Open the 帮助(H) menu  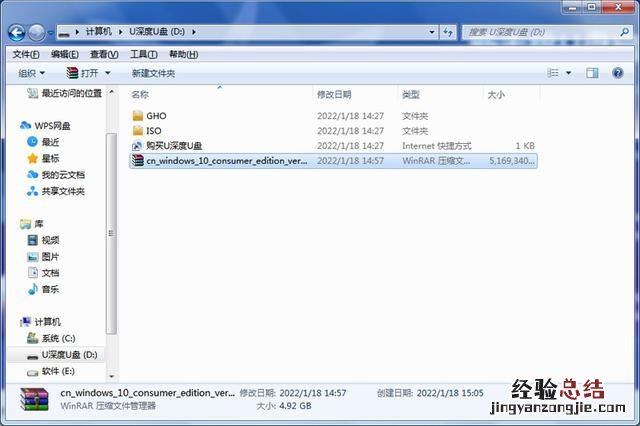[184, 54]
